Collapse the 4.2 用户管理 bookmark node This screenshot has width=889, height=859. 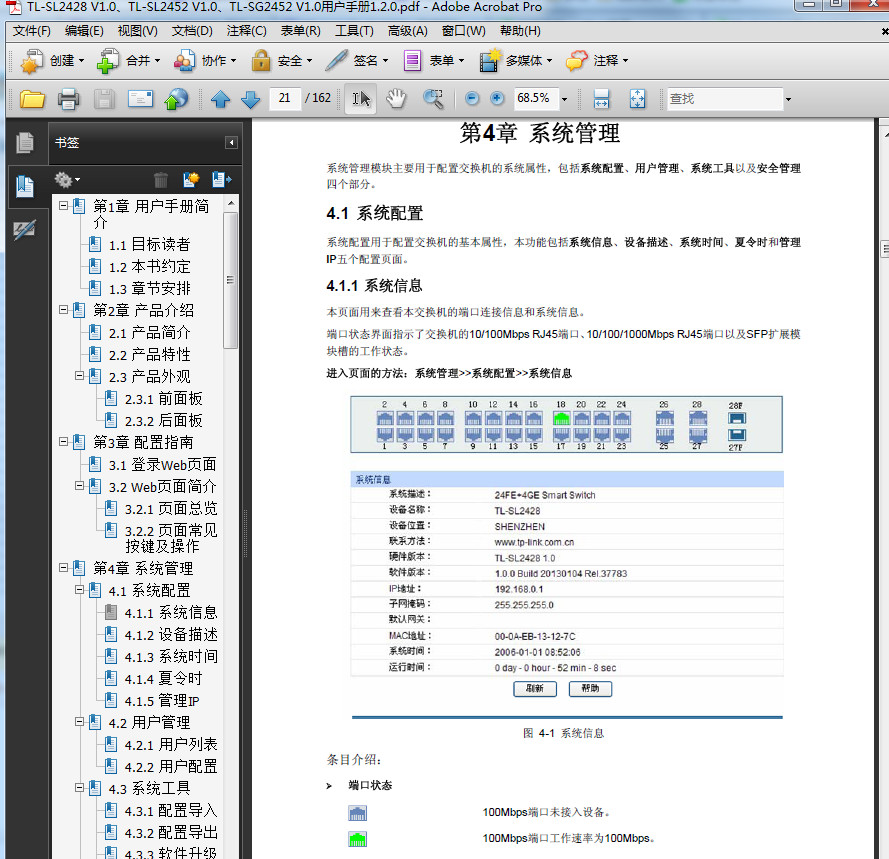(79, 722)
